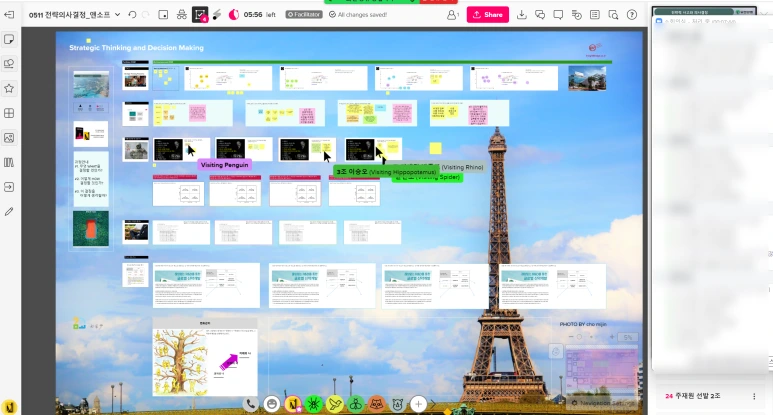Click the zoom slider handle
Image resolution: width=773 pixels, height=415 pixels.
pyautogui.click(x=579, y=337)
